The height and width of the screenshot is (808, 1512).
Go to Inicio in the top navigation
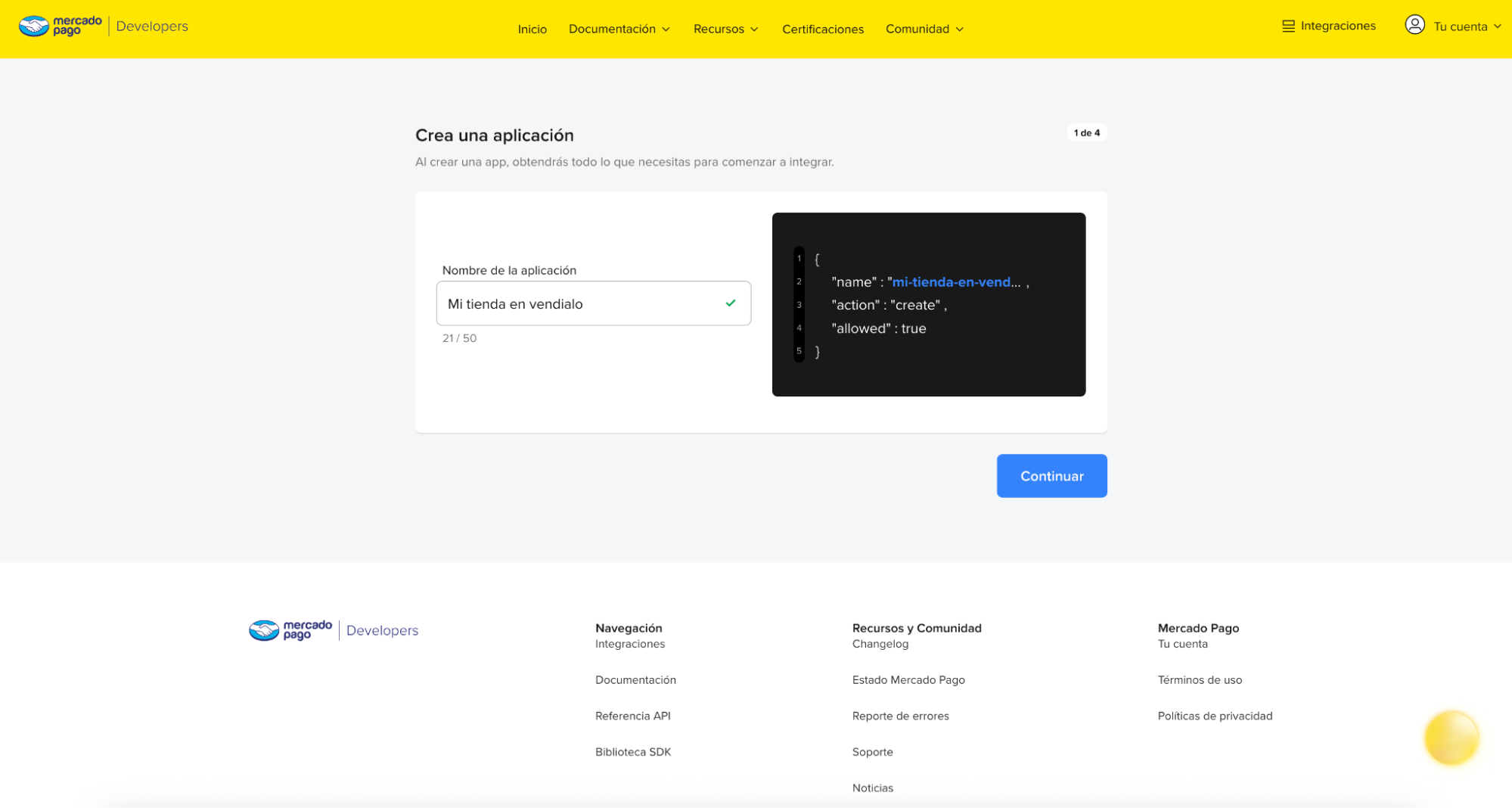pyautogui.click(x=532, y=29)
